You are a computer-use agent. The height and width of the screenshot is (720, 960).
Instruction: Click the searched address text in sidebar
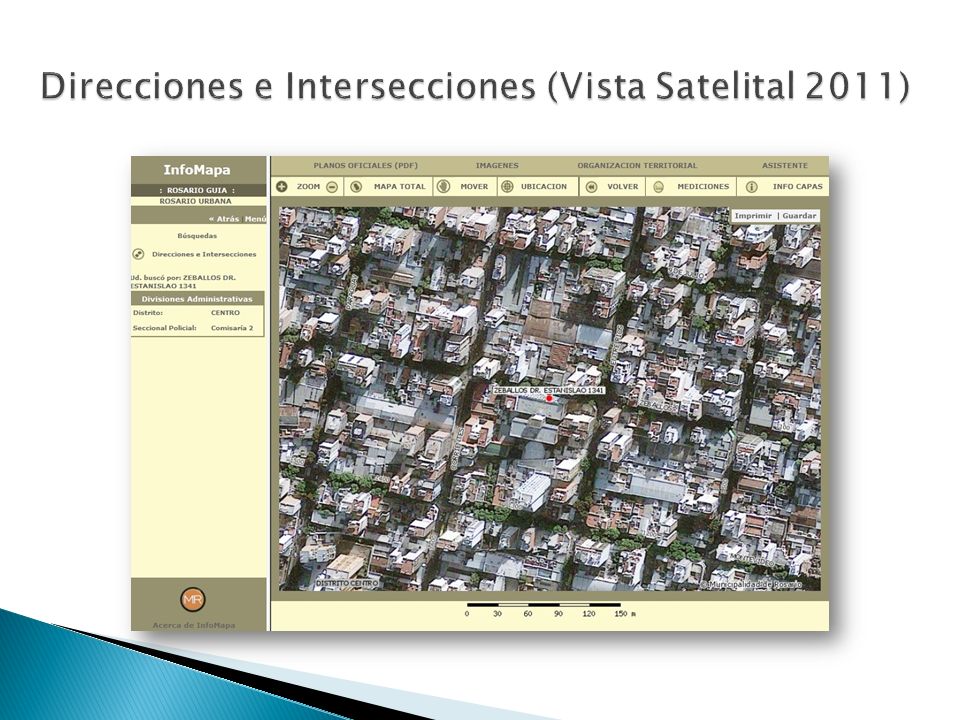183,282
